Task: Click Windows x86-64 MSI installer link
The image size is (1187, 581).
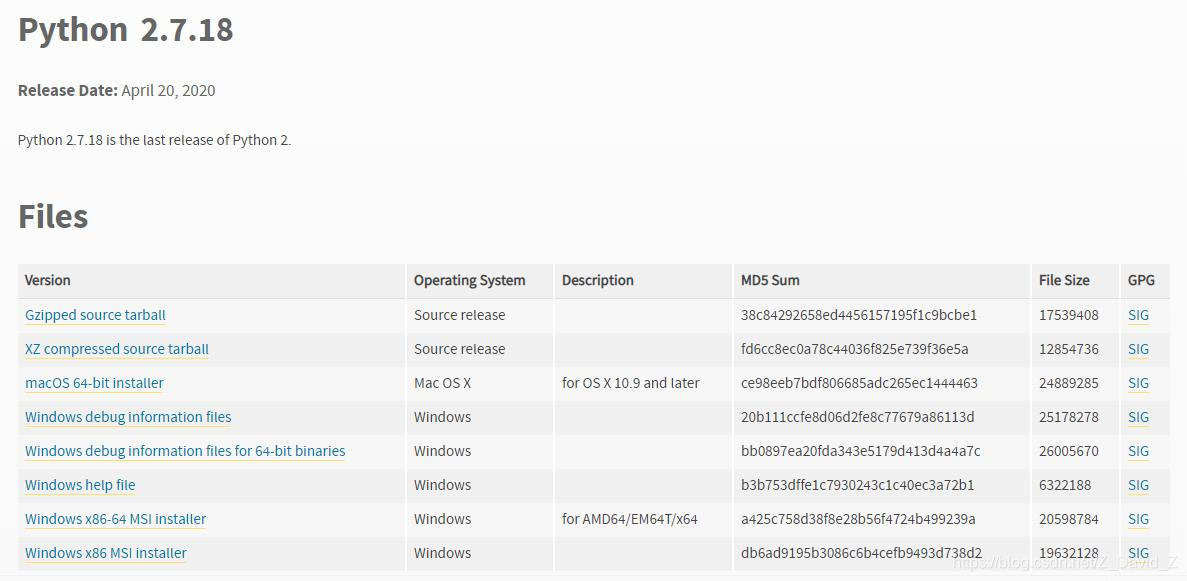Action: [x=115, y=520]
